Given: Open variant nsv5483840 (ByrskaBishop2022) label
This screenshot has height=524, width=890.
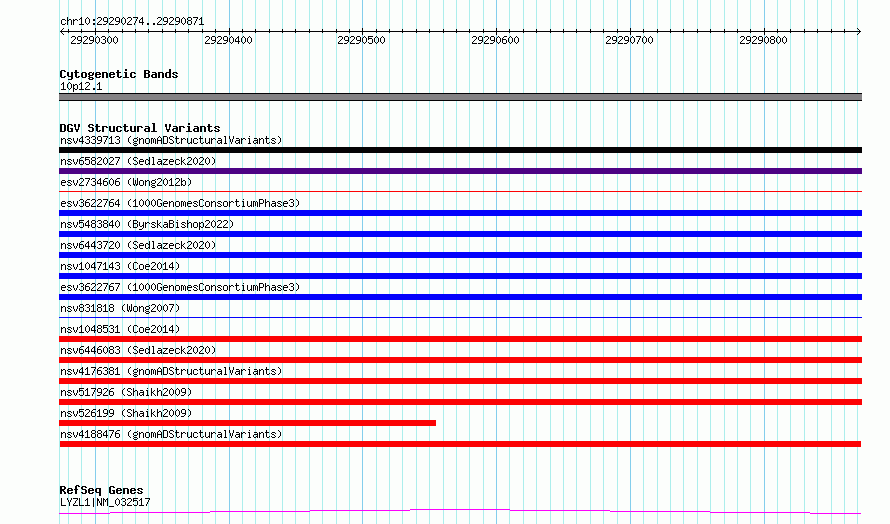Looking at the screenshot, I should 147,224.
